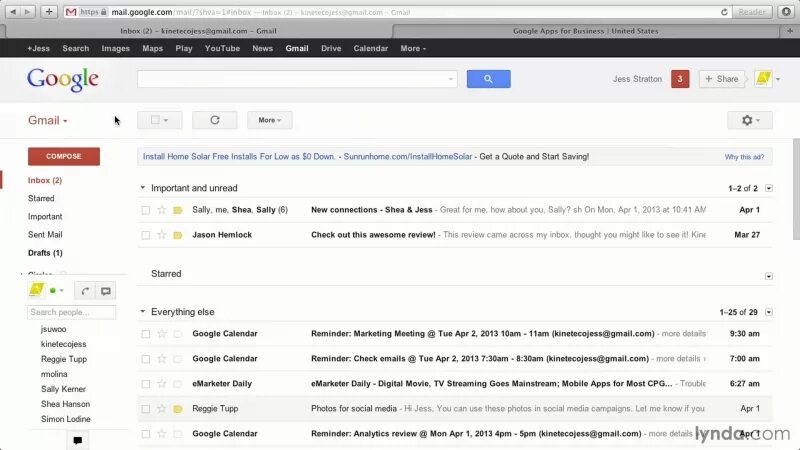Toggle importance marker on Jason Hemlock email
This screenshot has width=800, height=450.
178,235
